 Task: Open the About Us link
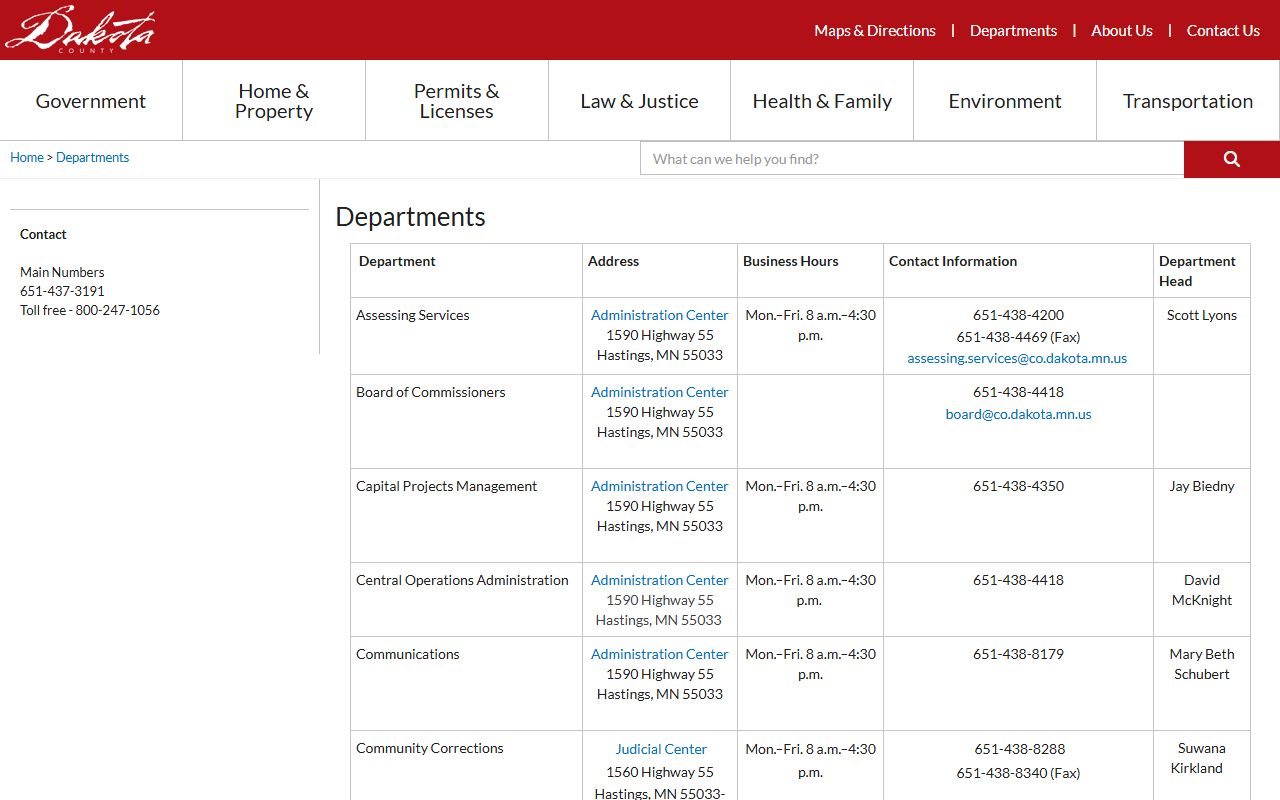(1121, 31)
